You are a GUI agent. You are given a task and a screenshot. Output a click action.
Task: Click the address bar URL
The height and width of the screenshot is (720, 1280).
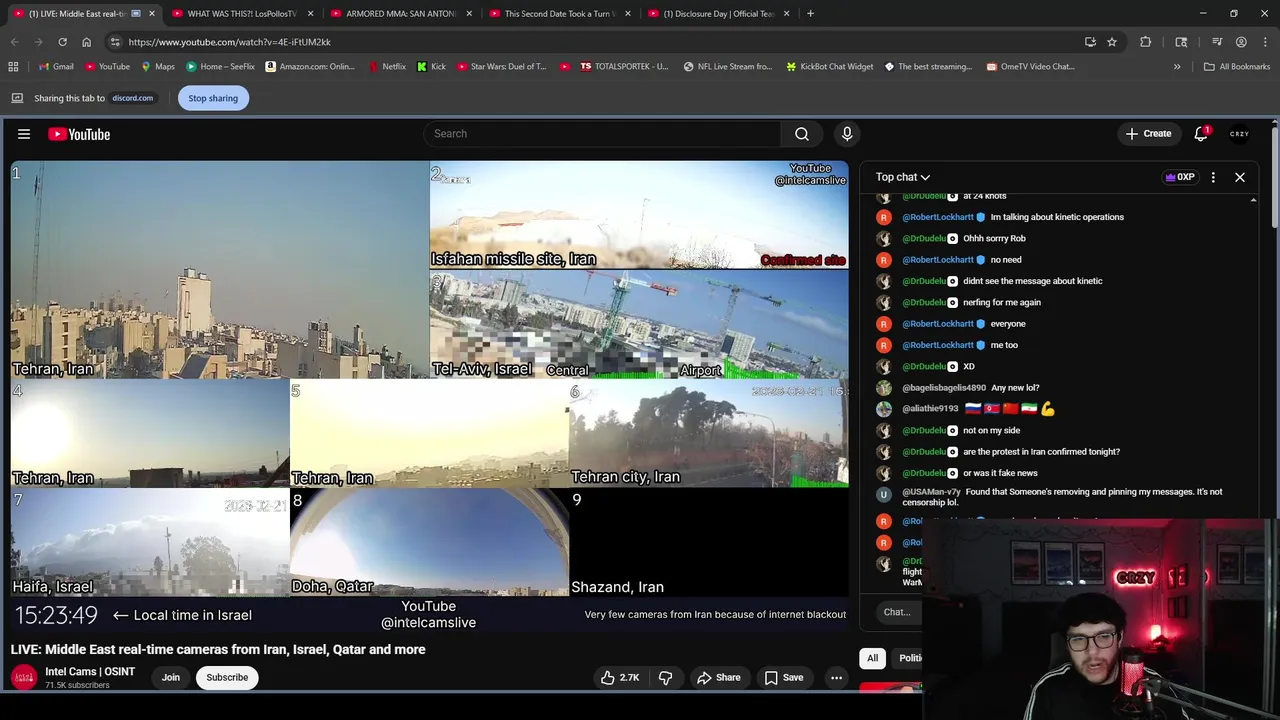(x=230, y=42)
